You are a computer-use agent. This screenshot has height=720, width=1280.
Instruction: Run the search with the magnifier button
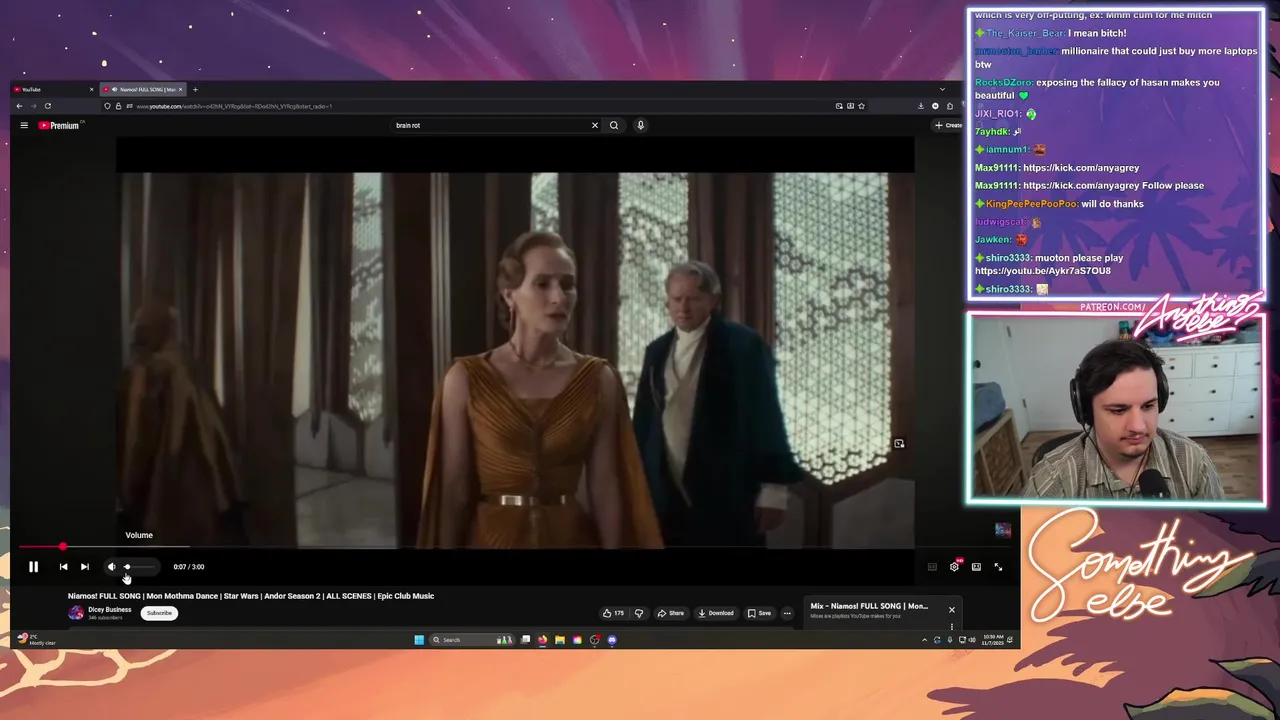coord(614,125)
